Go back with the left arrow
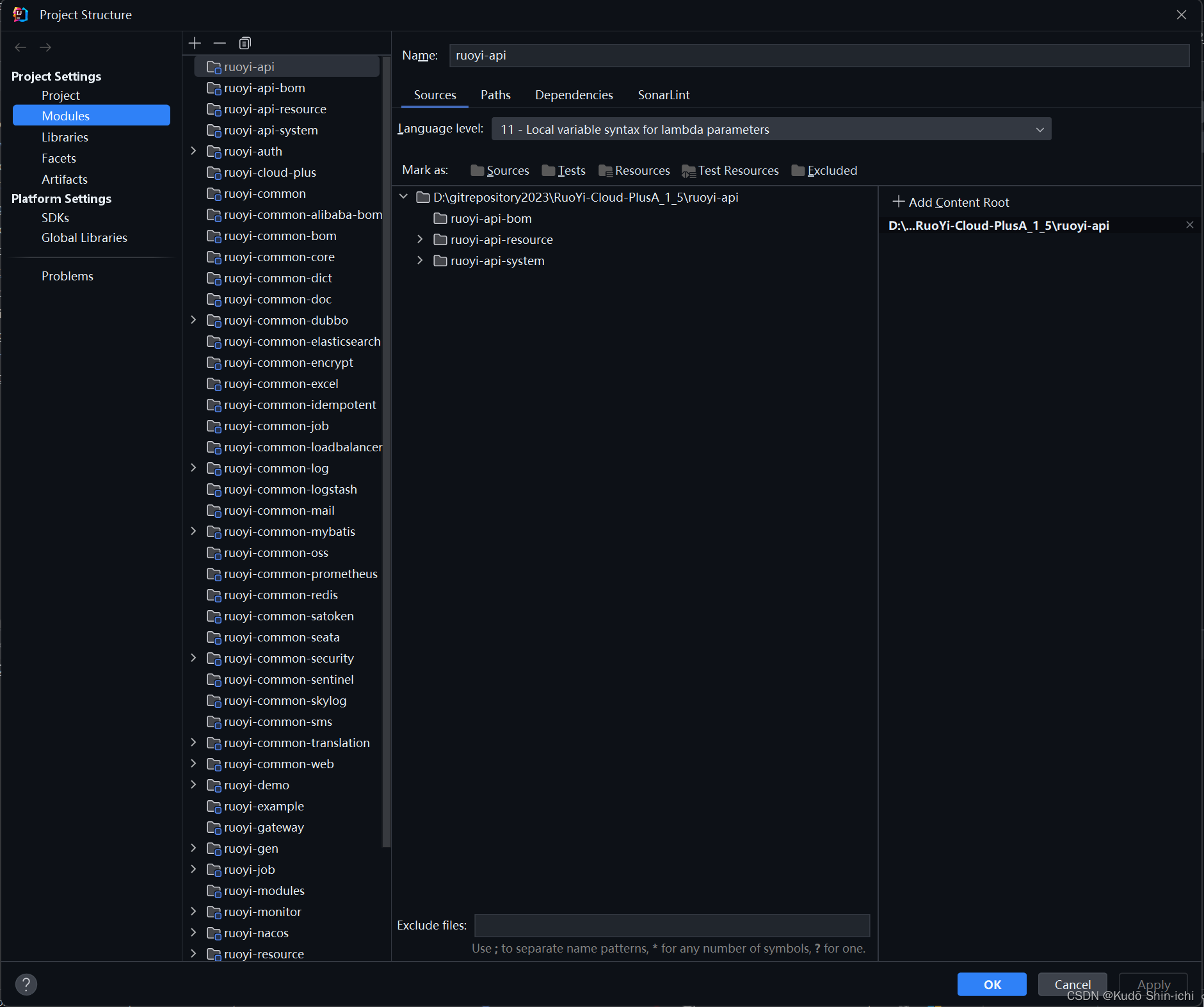1204x1007 pixels. pos(20,47)
